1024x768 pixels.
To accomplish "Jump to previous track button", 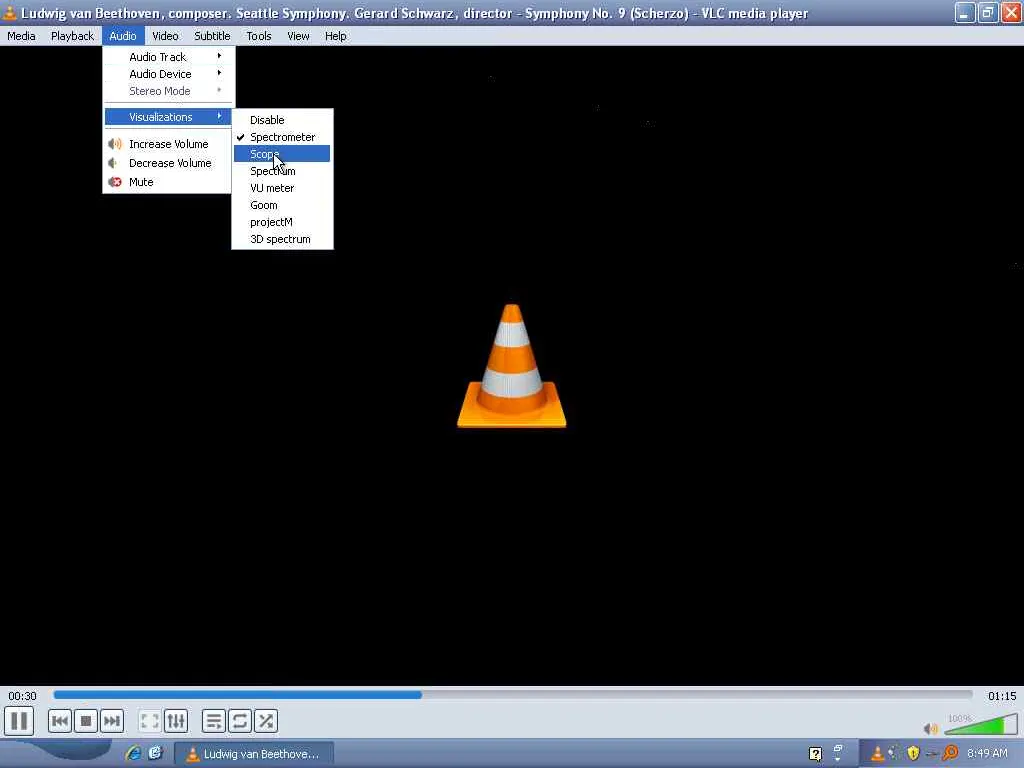I will tap(59, 721).
